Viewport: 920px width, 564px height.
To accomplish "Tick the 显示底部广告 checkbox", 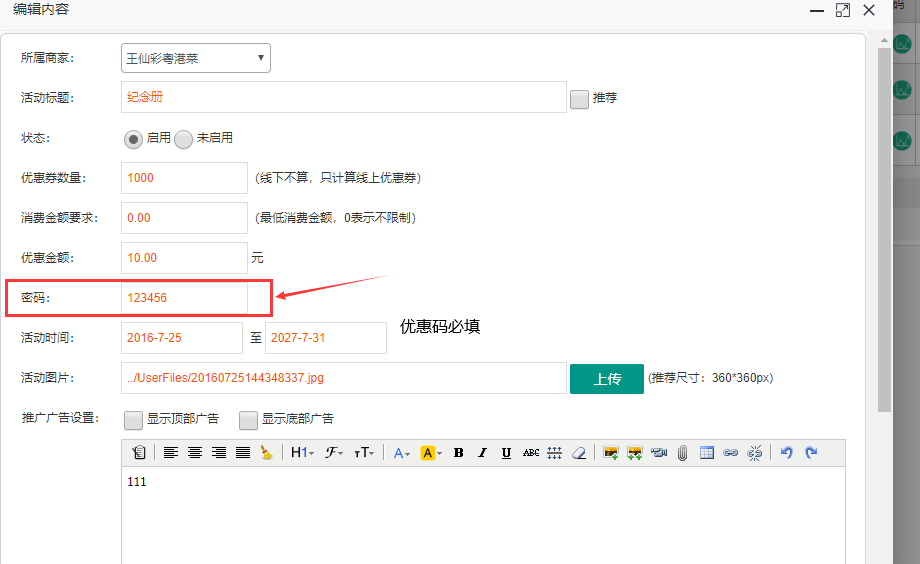I will pyautogui.click(x=248, y=419).
